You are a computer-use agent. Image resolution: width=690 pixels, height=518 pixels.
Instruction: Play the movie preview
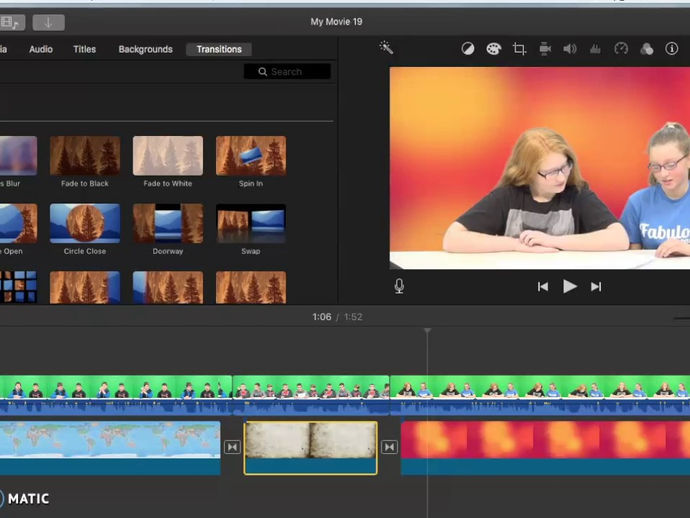pos(570,287)
